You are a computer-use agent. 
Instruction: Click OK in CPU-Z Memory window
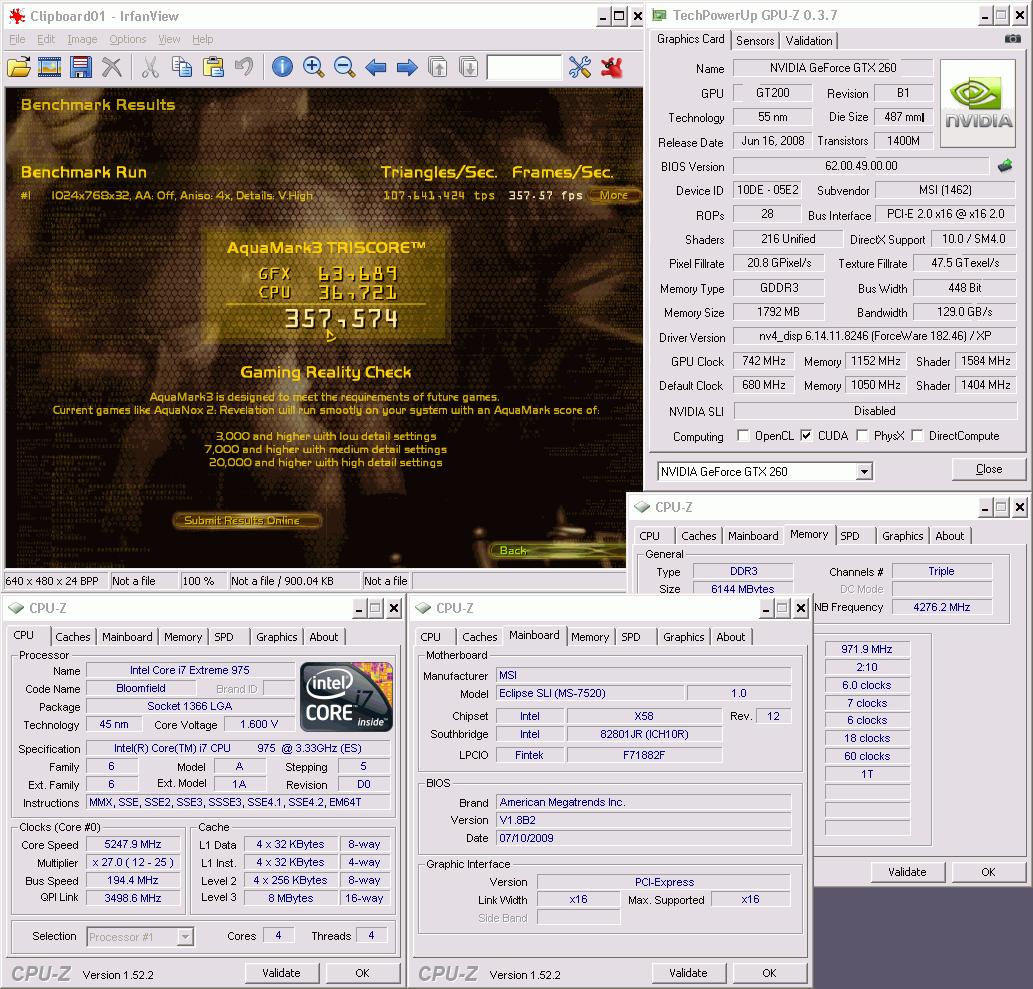tap(988, 872)
